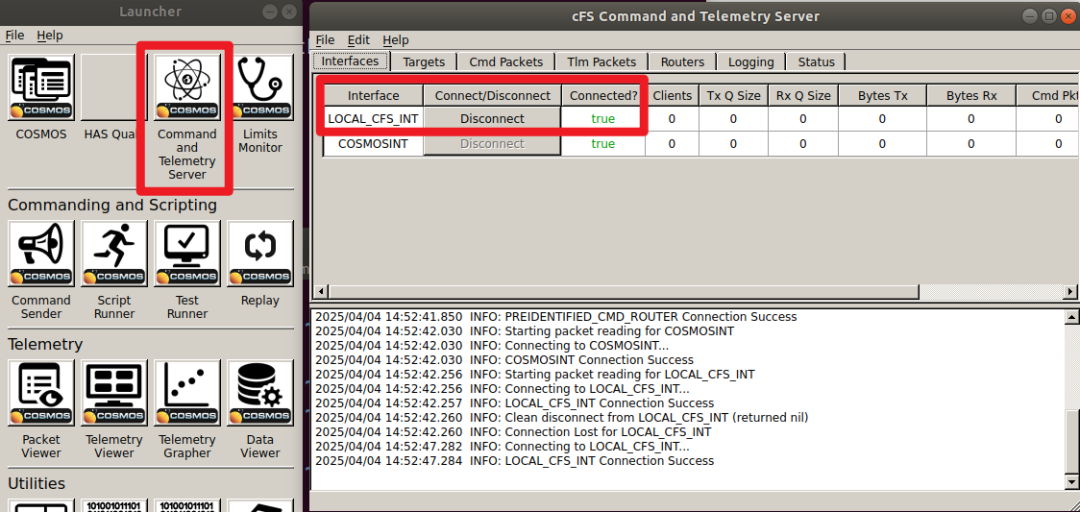Open Launcher File menu
The width and height of the screenshot is (1080, 512).
(x=14, y=35)
